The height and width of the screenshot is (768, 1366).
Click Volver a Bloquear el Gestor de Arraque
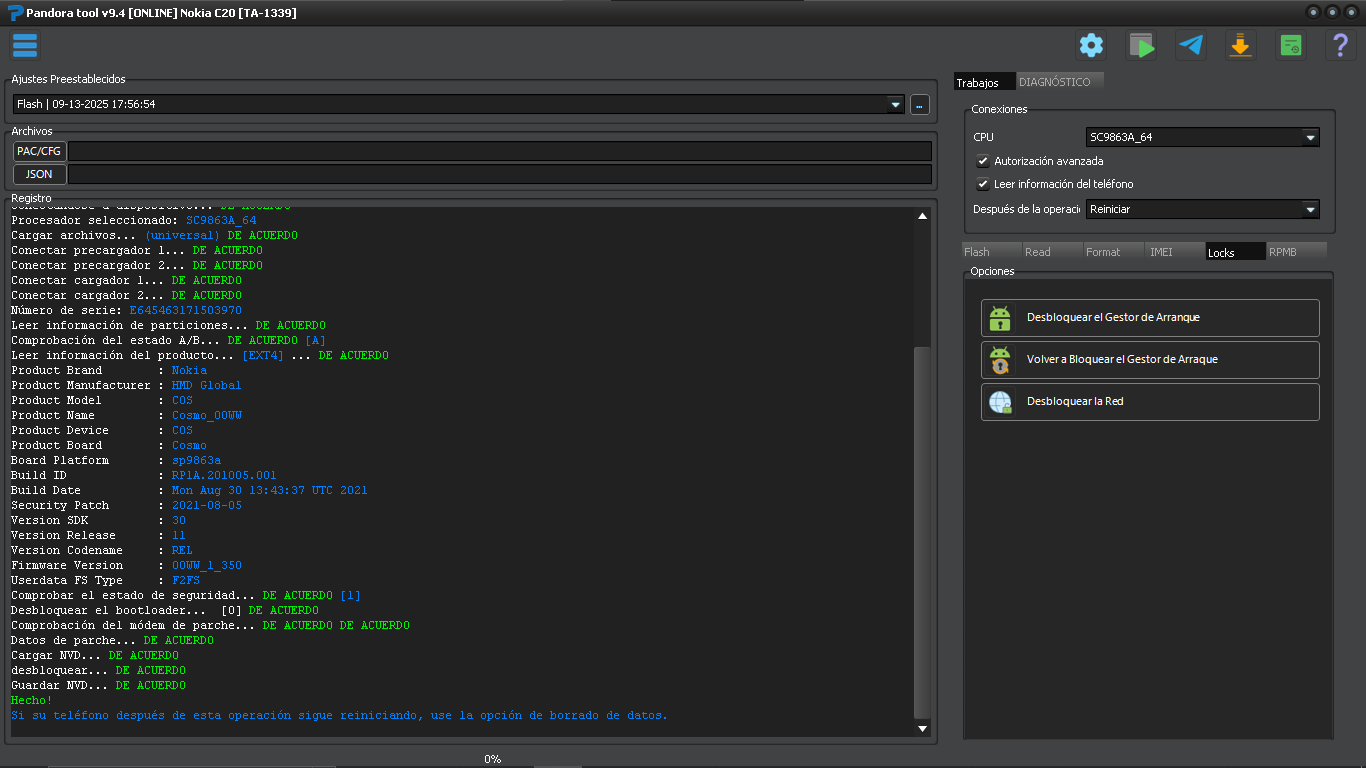(x=1150, y=360)
